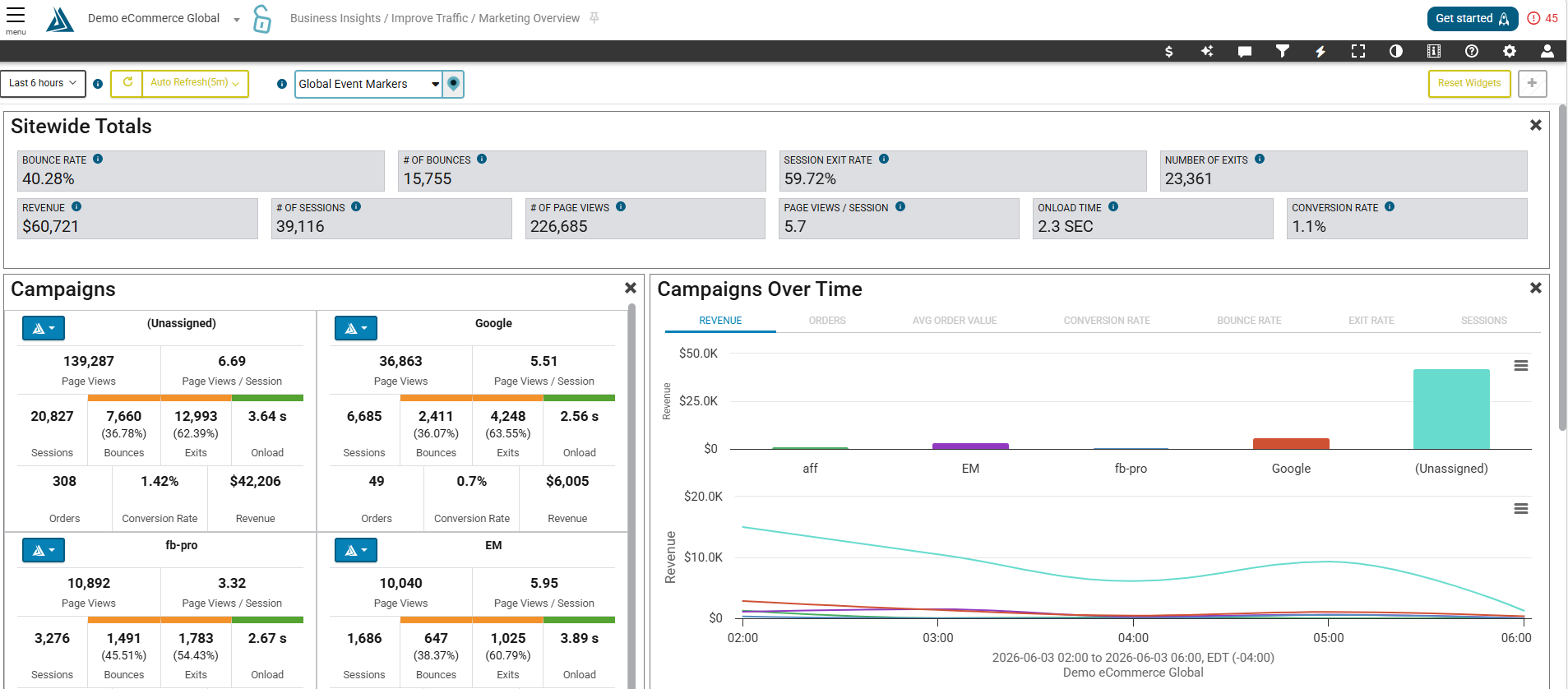Click the Revenue info icon in Sitewide Totals

tap(76, 206)
